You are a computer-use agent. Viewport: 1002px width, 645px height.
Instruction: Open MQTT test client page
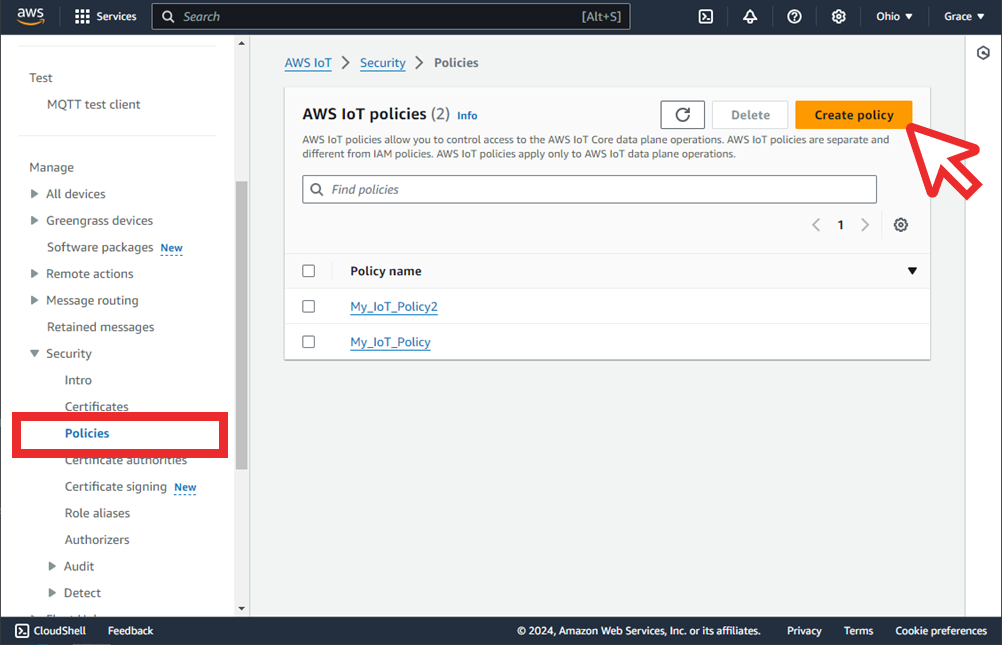pos(93,104)
